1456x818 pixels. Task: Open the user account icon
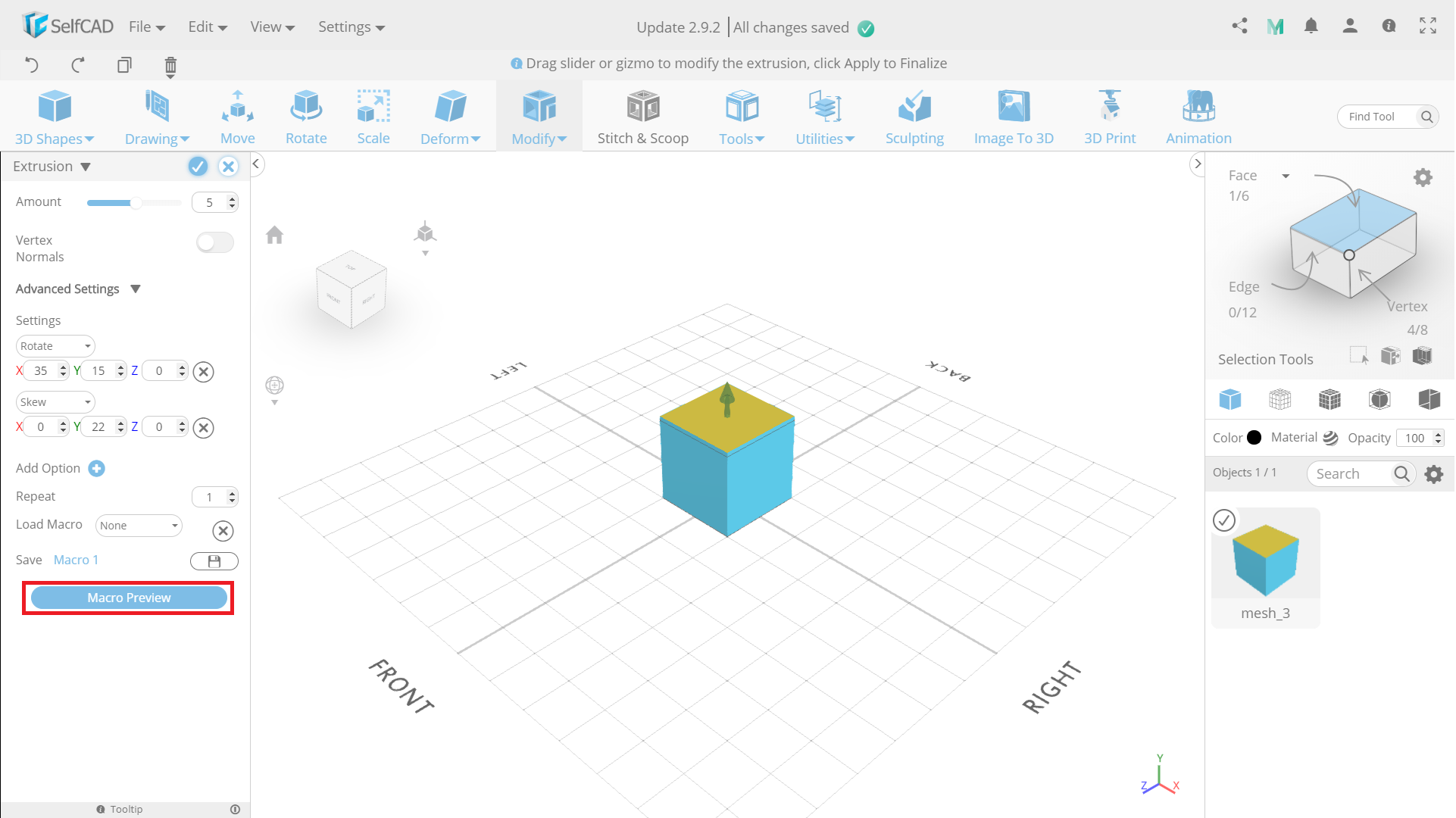click(1350, 27)
